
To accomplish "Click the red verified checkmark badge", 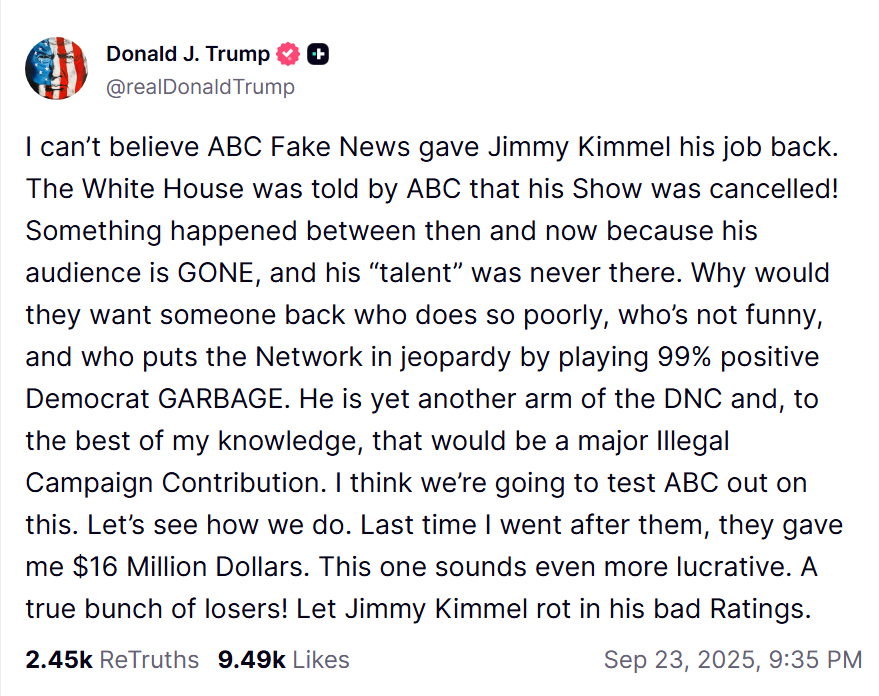I will [x=288, y=54].
